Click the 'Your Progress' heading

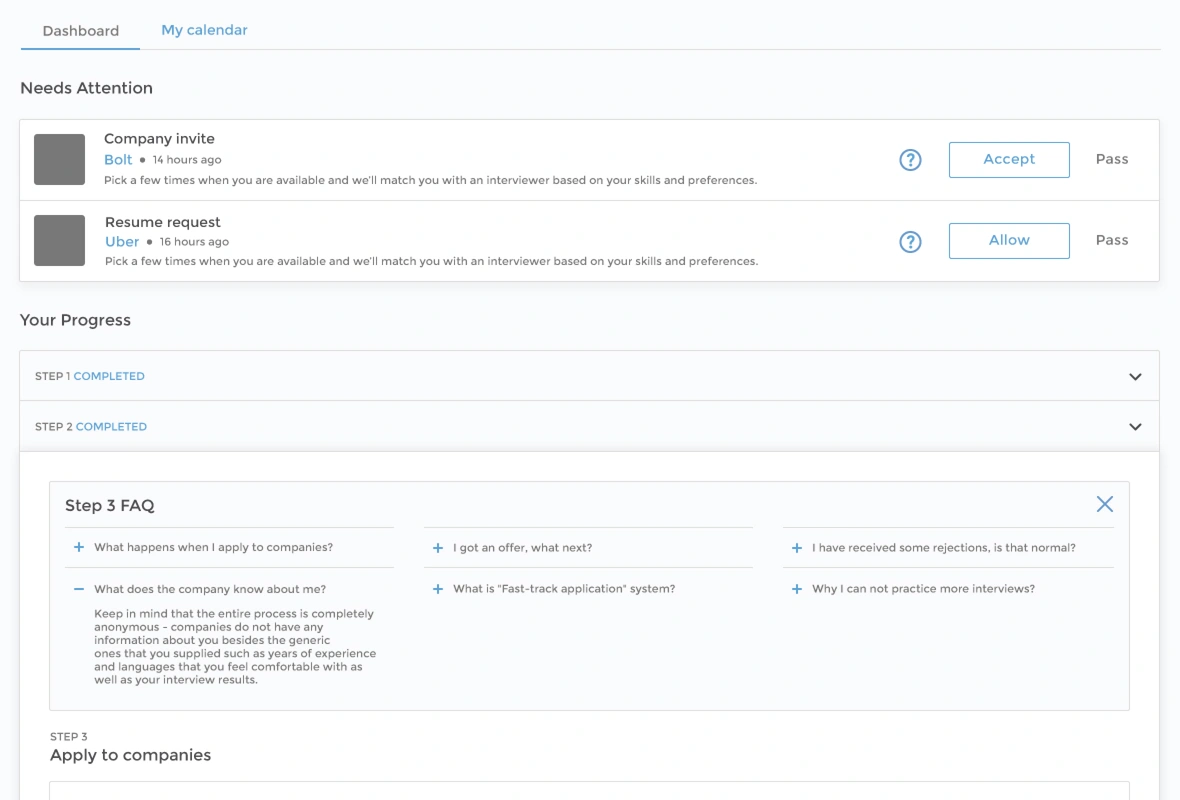(75, 320)
